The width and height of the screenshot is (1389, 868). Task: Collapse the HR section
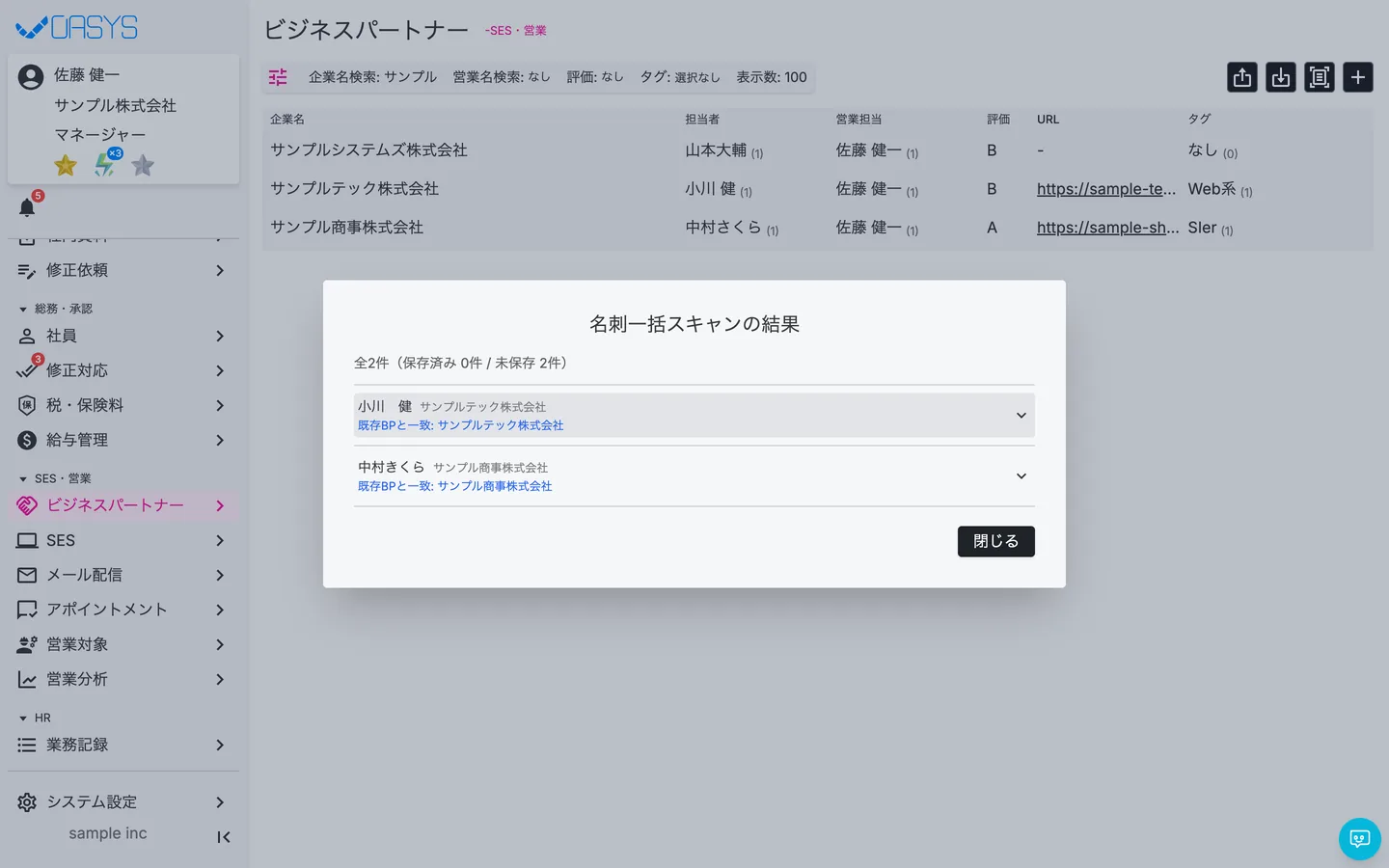click(x=35, y=718)
